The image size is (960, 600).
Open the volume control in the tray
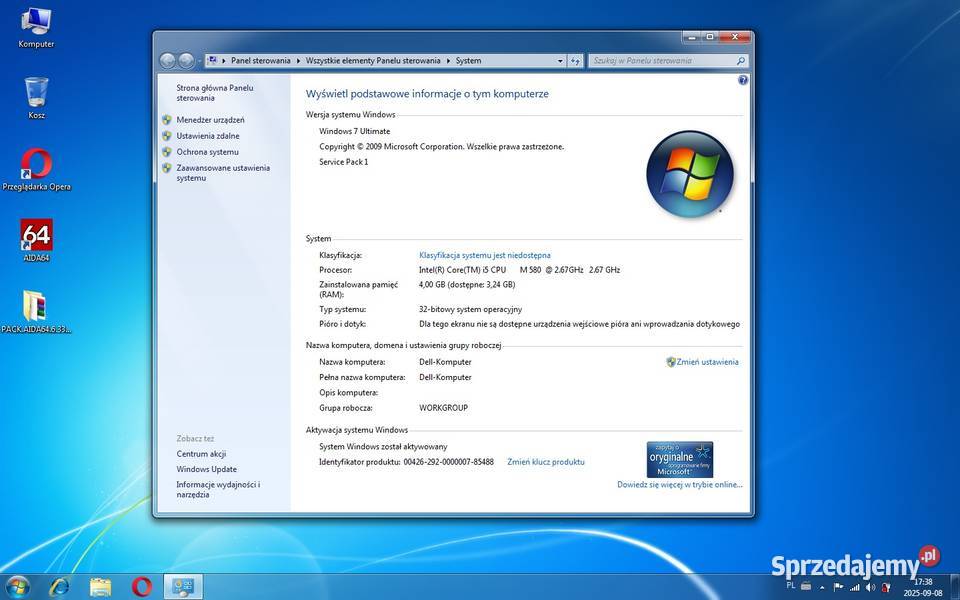click(x=869, y=586)
